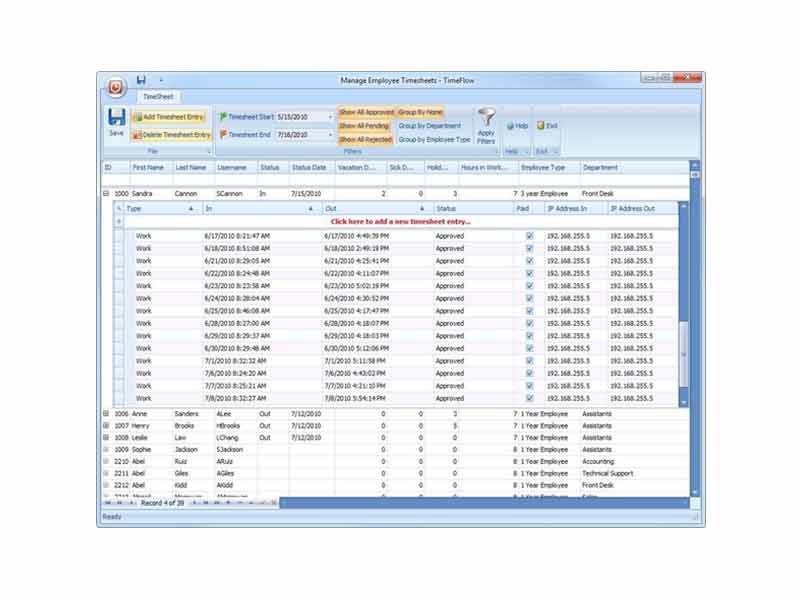The width and height of the screenshot is (800, 600).
Task: Toggle the Show All Pending filter
Action: tap(364, 126)
